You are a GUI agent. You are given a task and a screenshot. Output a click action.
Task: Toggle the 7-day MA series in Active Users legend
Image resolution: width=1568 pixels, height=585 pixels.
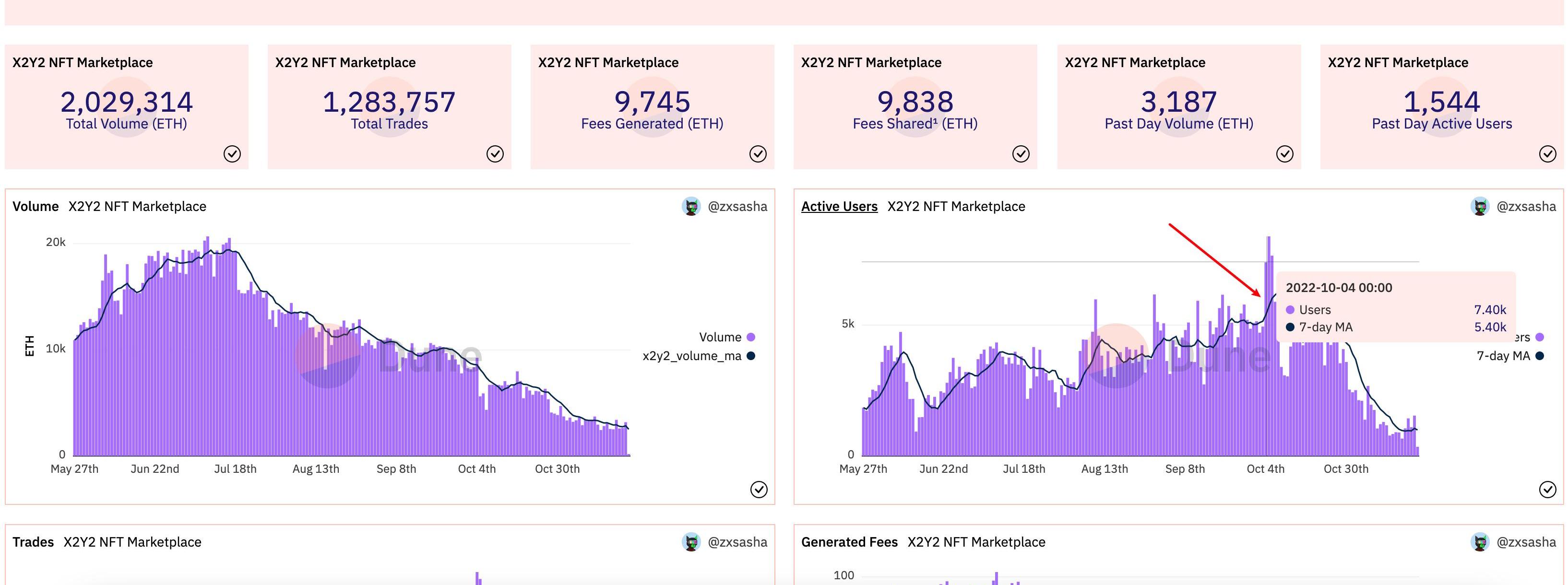coord(1509,356)
